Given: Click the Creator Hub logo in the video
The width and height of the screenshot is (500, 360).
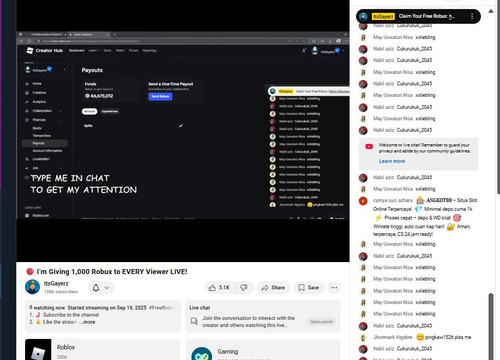Looking at the screenshot, I should 45,50.
